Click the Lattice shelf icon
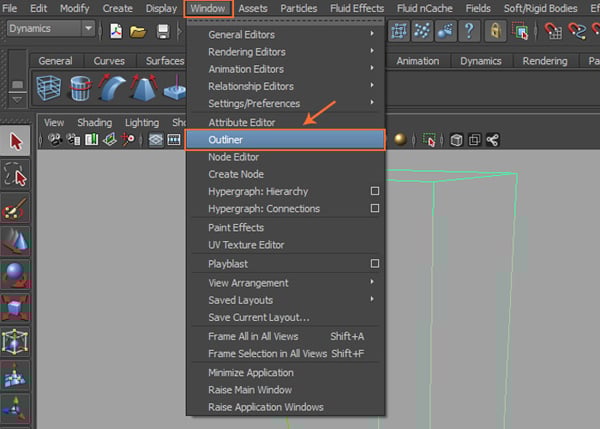The width and height of the screenshot is (600, 429). click(x=49, y=88)
